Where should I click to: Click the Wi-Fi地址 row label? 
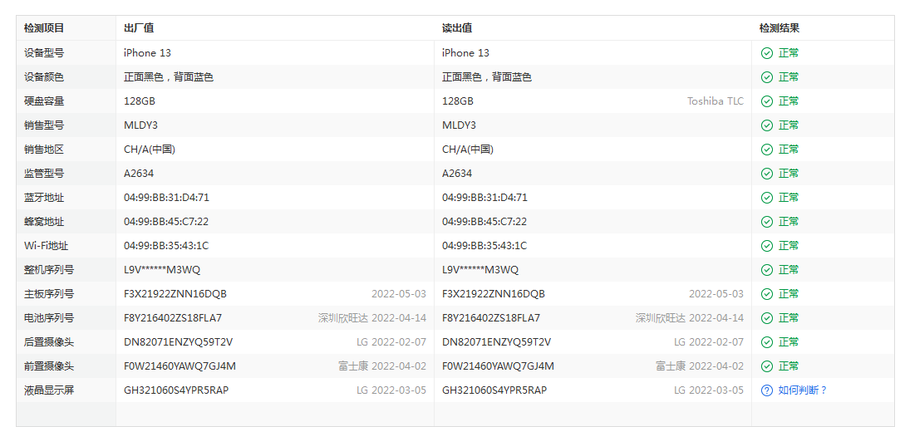[46, 246]
